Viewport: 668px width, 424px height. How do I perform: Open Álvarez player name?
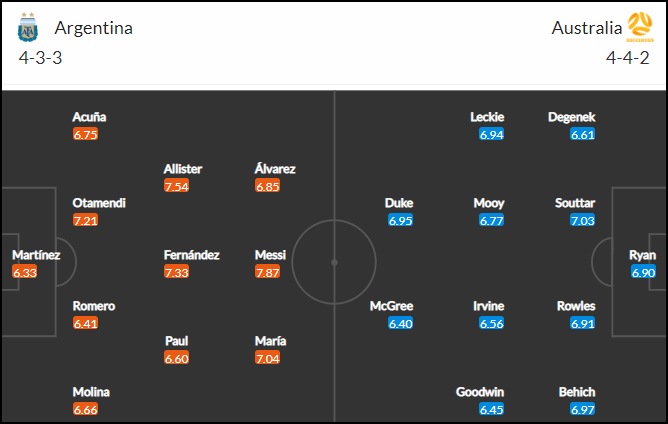(275, 169)
